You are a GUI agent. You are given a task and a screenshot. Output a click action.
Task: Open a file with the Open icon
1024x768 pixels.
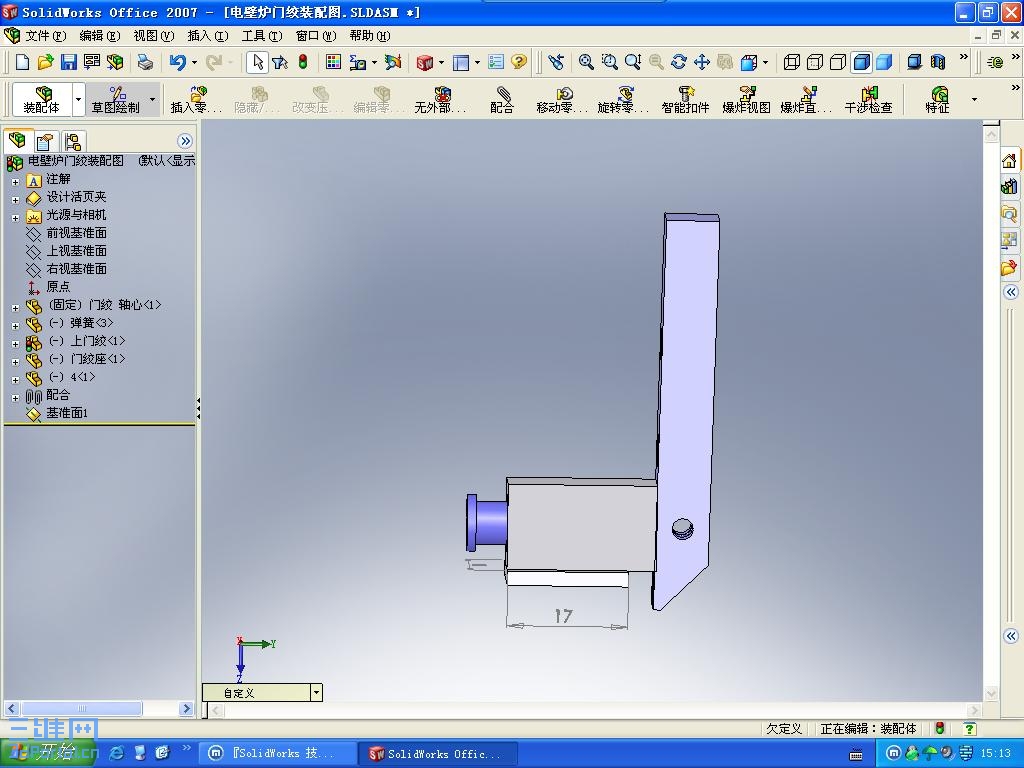pos(45,62)
